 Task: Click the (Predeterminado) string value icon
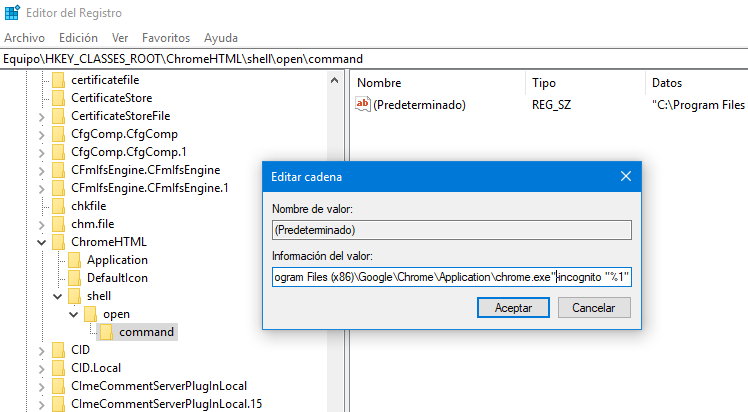coord(363,104)
